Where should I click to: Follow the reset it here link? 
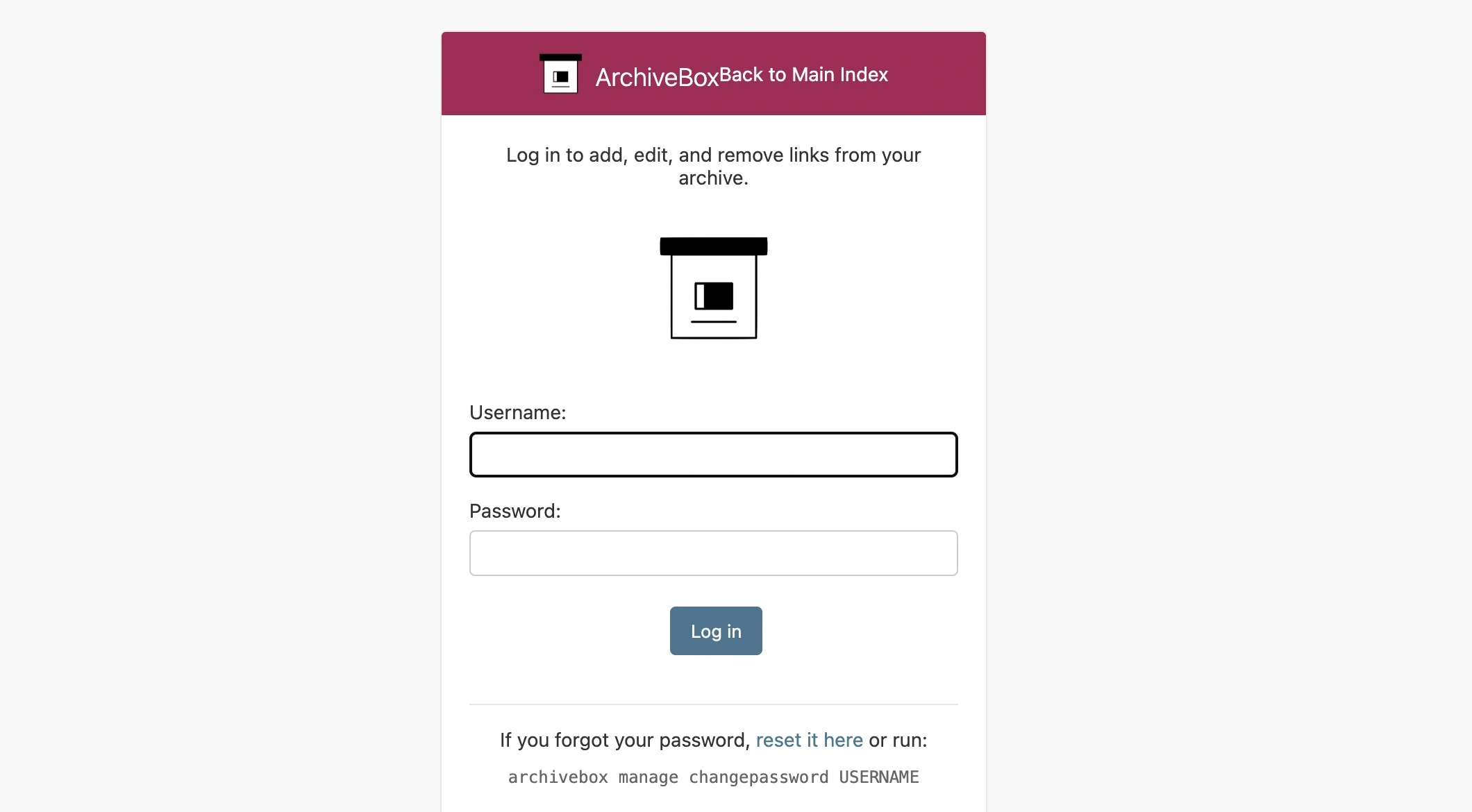click(x=810, y=740)
